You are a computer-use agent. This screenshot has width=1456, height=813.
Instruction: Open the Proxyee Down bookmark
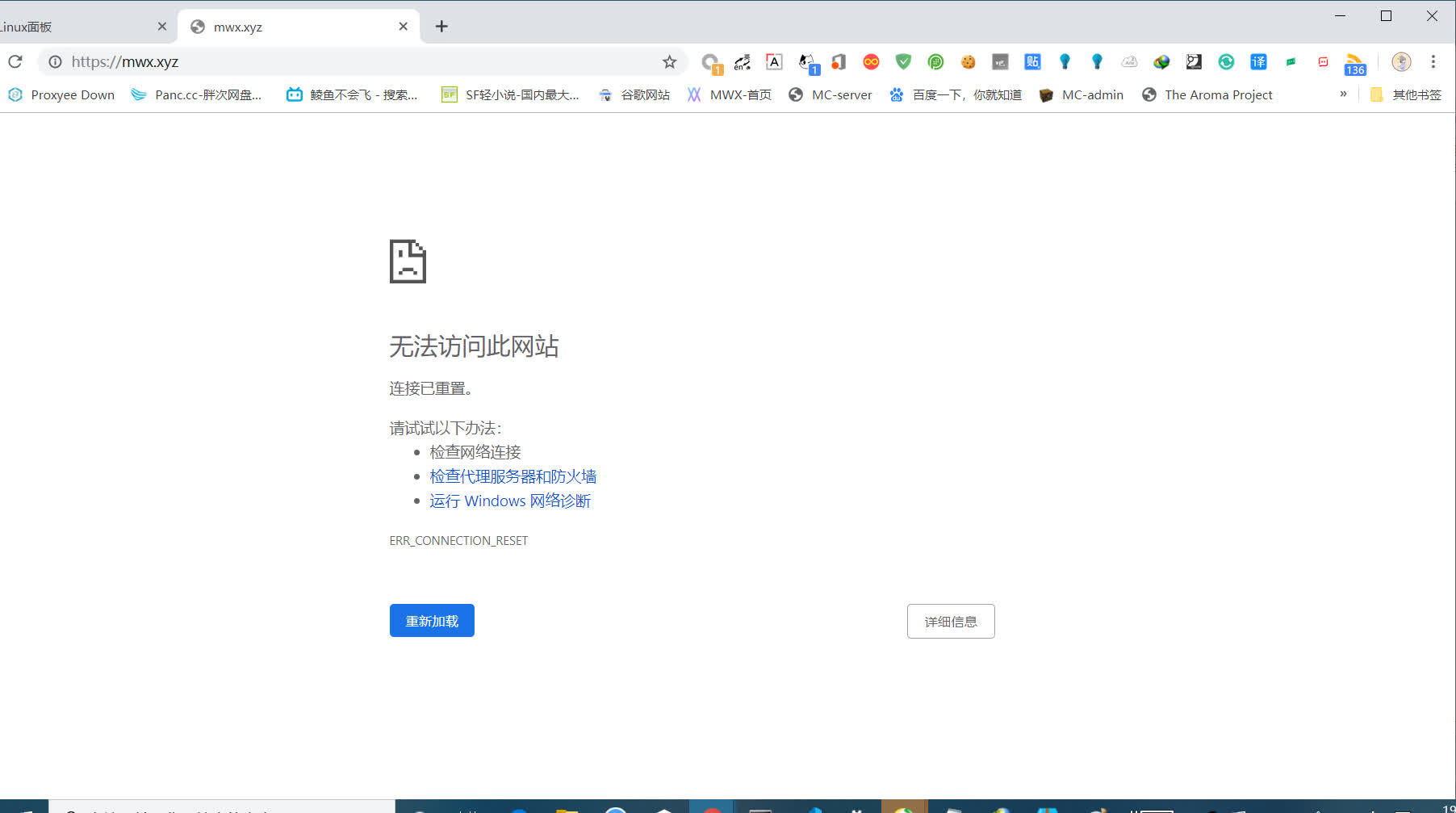tap(61, 94)
